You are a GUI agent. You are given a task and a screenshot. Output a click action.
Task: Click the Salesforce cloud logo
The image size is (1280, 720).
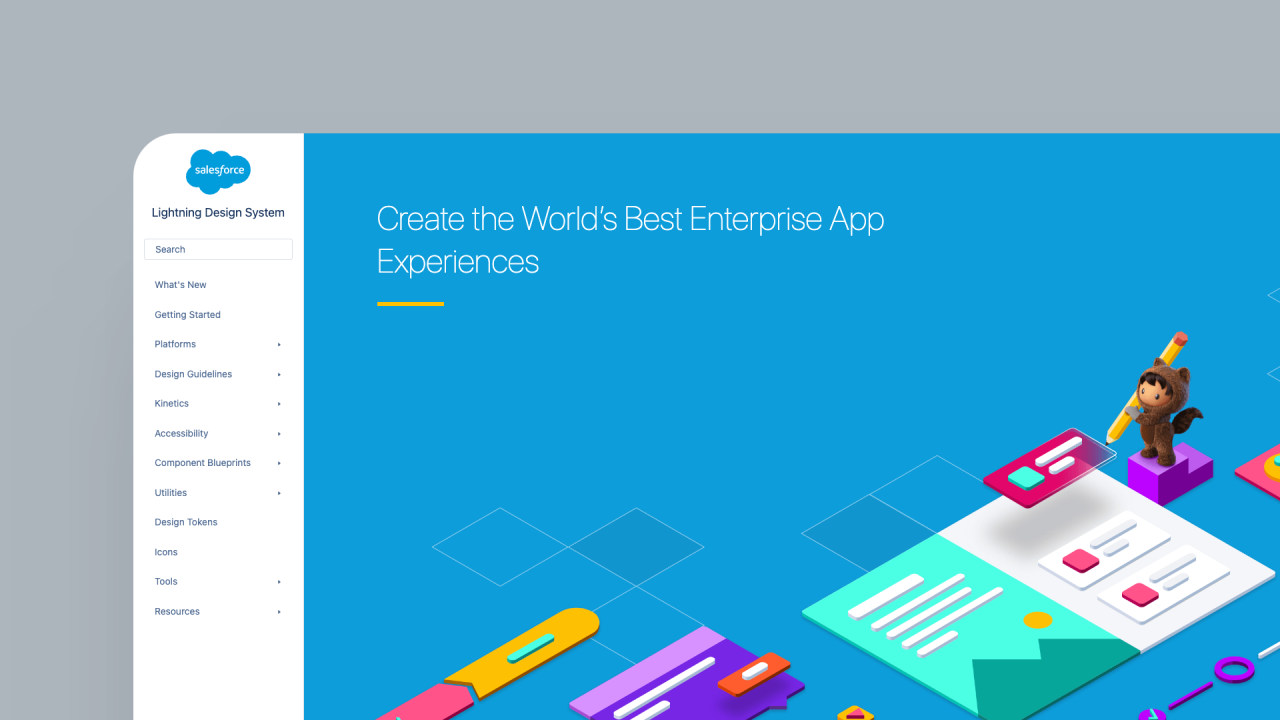[x=218, y=172]
